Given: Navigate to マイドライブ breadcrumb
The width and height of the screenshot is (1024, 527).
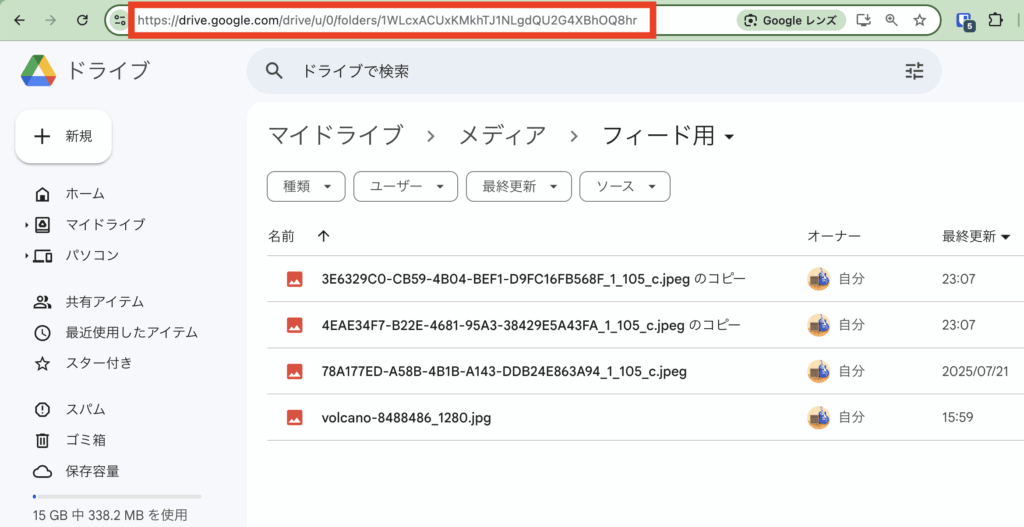Looking at the screenshot, I should tap(336, 136).
